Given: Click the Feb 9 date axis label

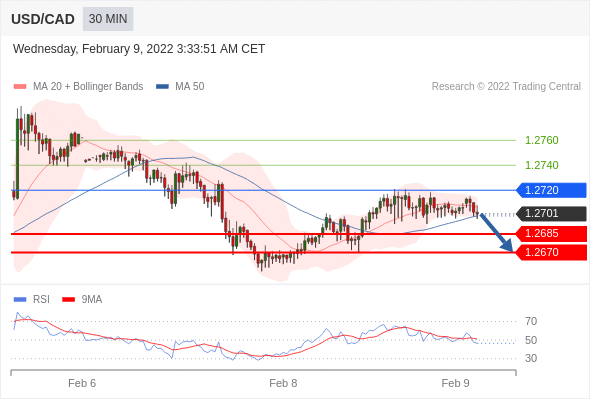Looking at the screenshot, I should click(455, 383).
